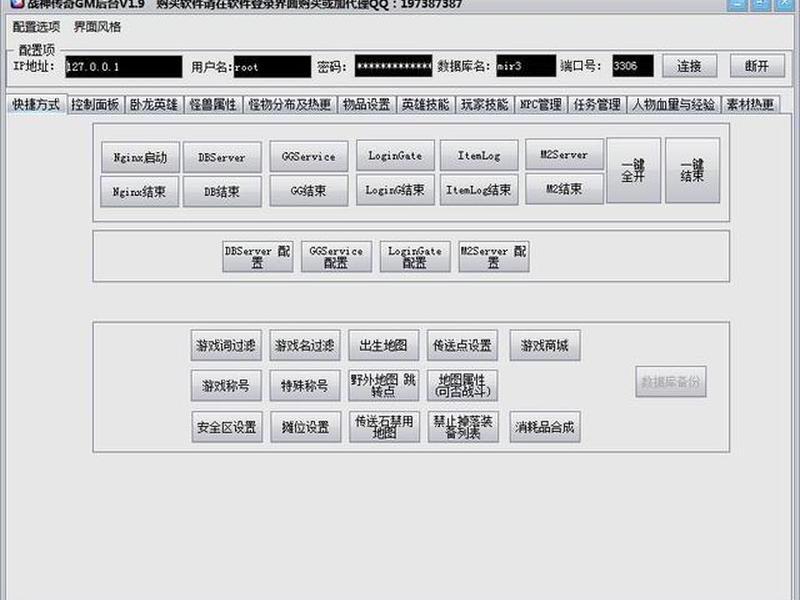The width and height of the screenshot is (800, 600).
Task: Open 地图属性(可否战斗) settings
Action: [x=462, y=386]
